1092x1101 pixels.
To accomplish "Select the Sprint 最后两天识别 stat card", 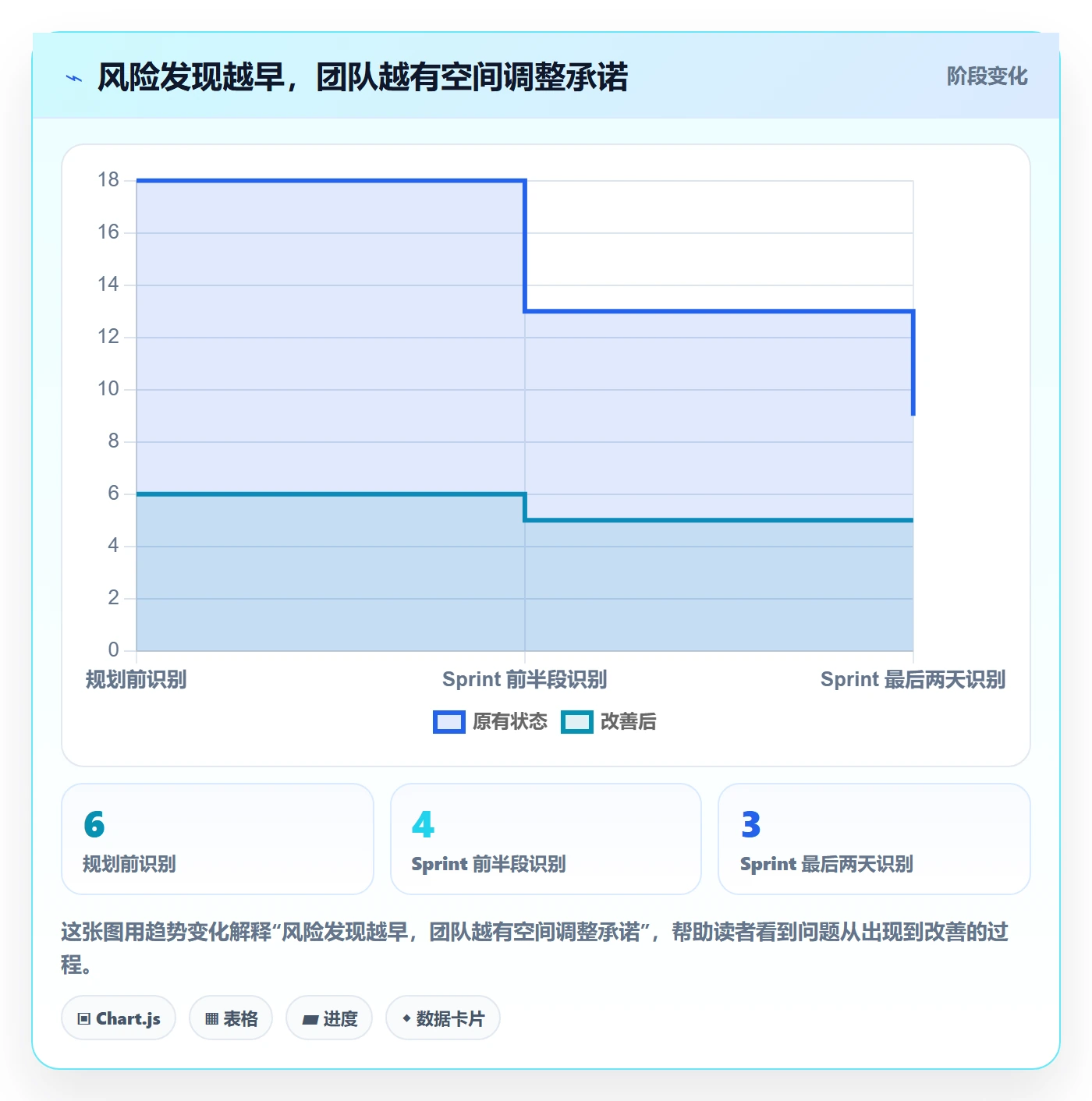I will tap(874, 839).
